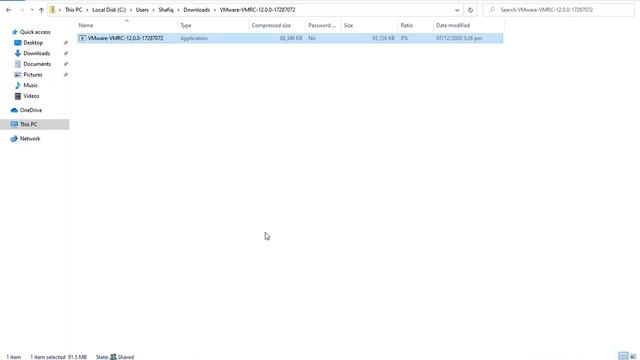Navigate to Shafiq breadcrumb
This screenshot has height=360, width=640.
click(166, 10)
